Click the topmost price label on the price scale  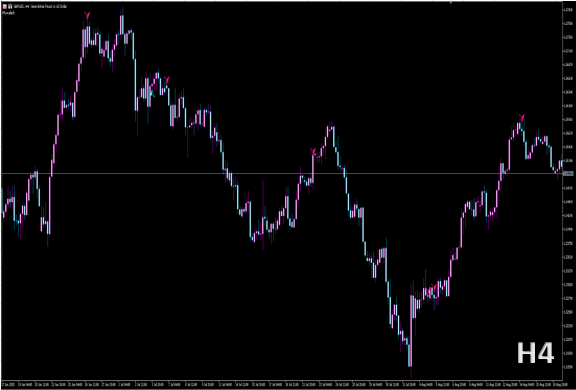click(x=568, y=10)
